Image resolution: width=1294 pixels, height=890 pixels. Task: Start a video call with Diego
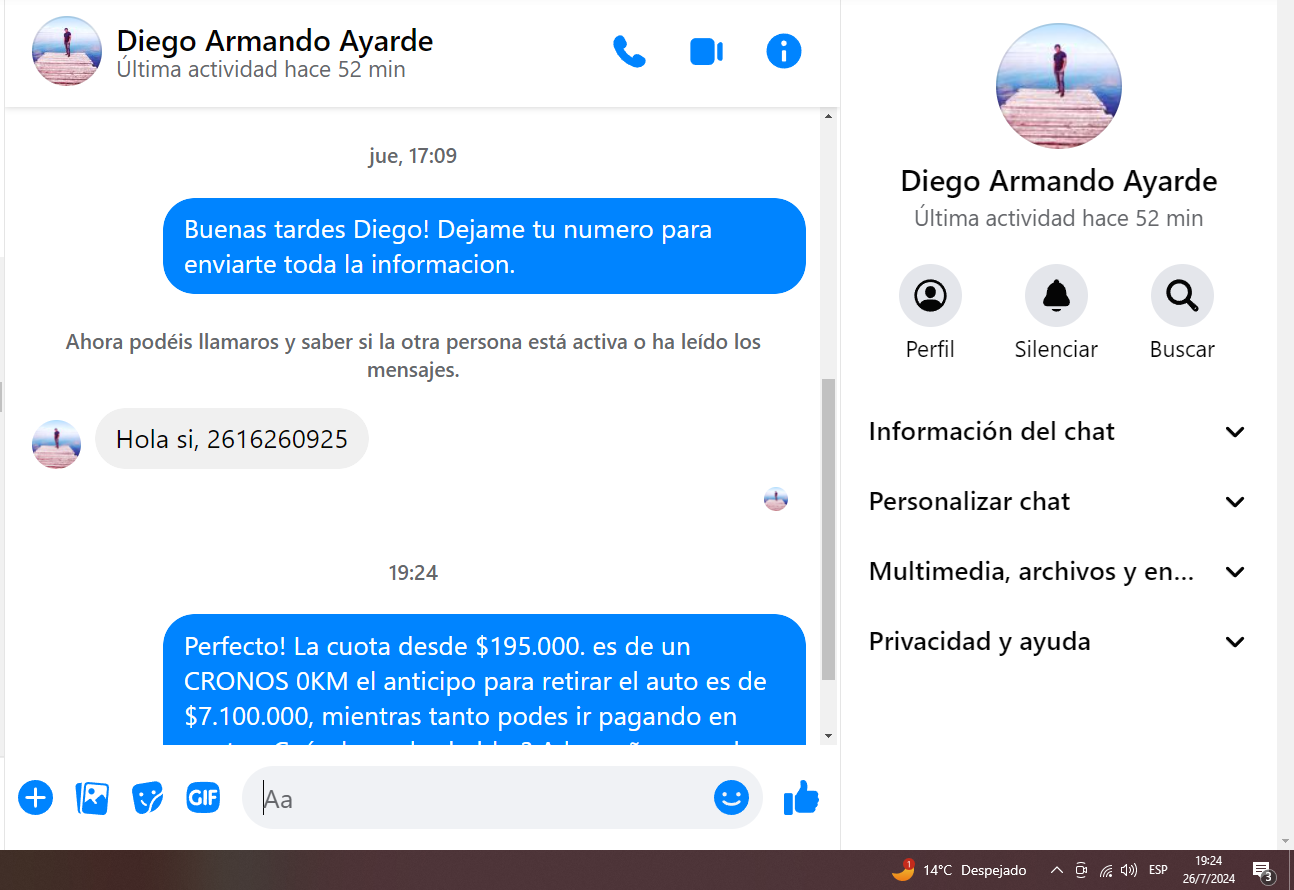pos(706,51)
